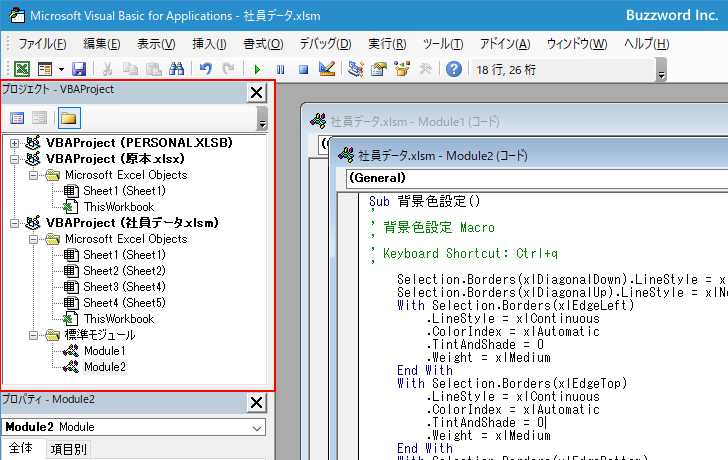Open VBA Help with the question mark icon
The height and width of the screenshot is (460, 728).
tap(454, 69)
